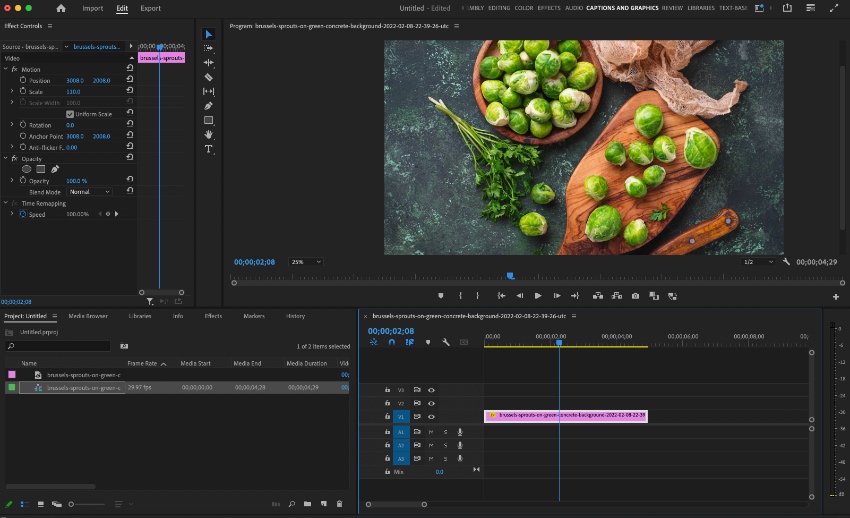Click New Bin folder icon
Image resolution: width=850 pixels, height=518 pixels.
[x=307, y=504]
